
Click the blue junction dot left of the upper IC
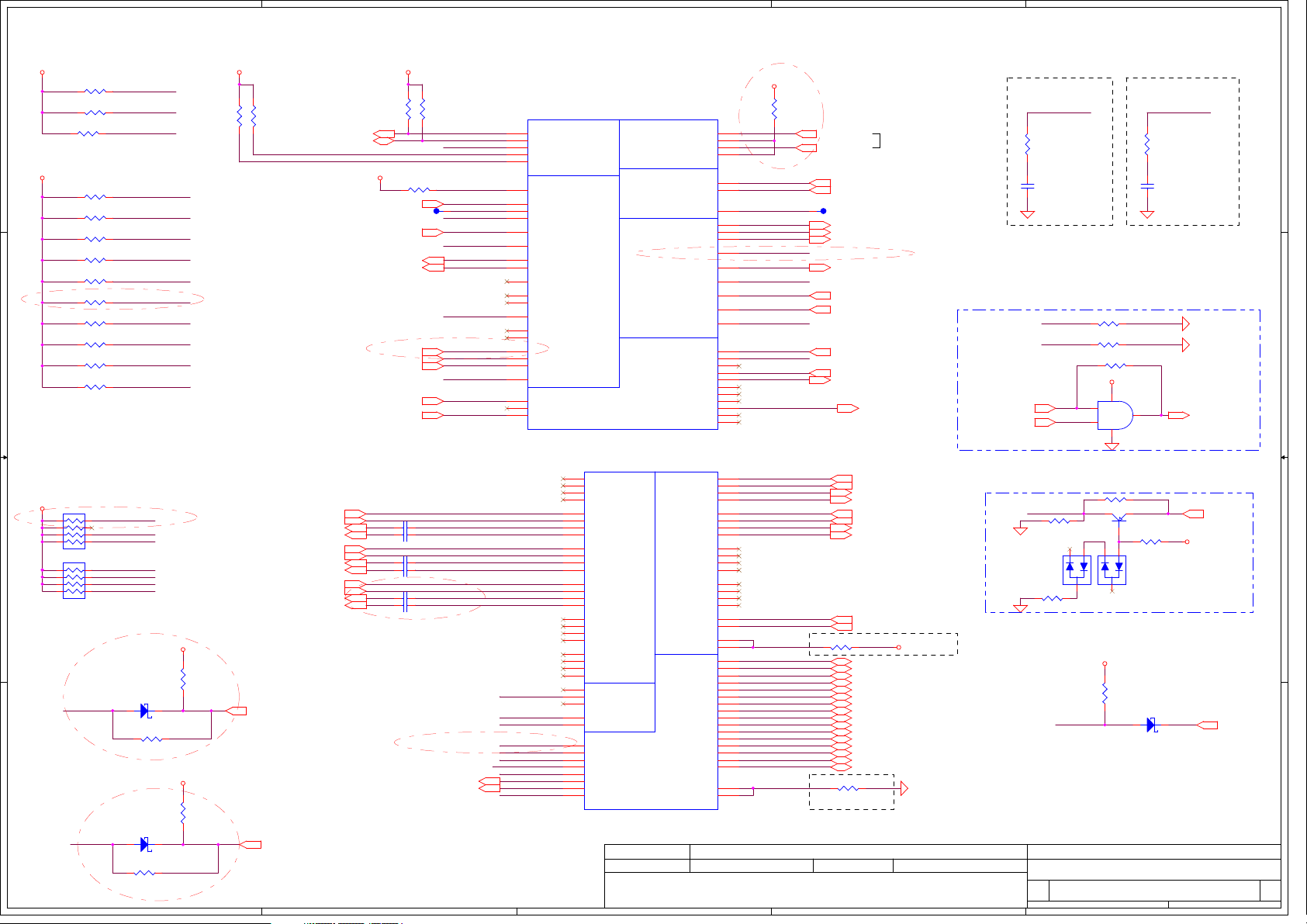tap(437, 211)
